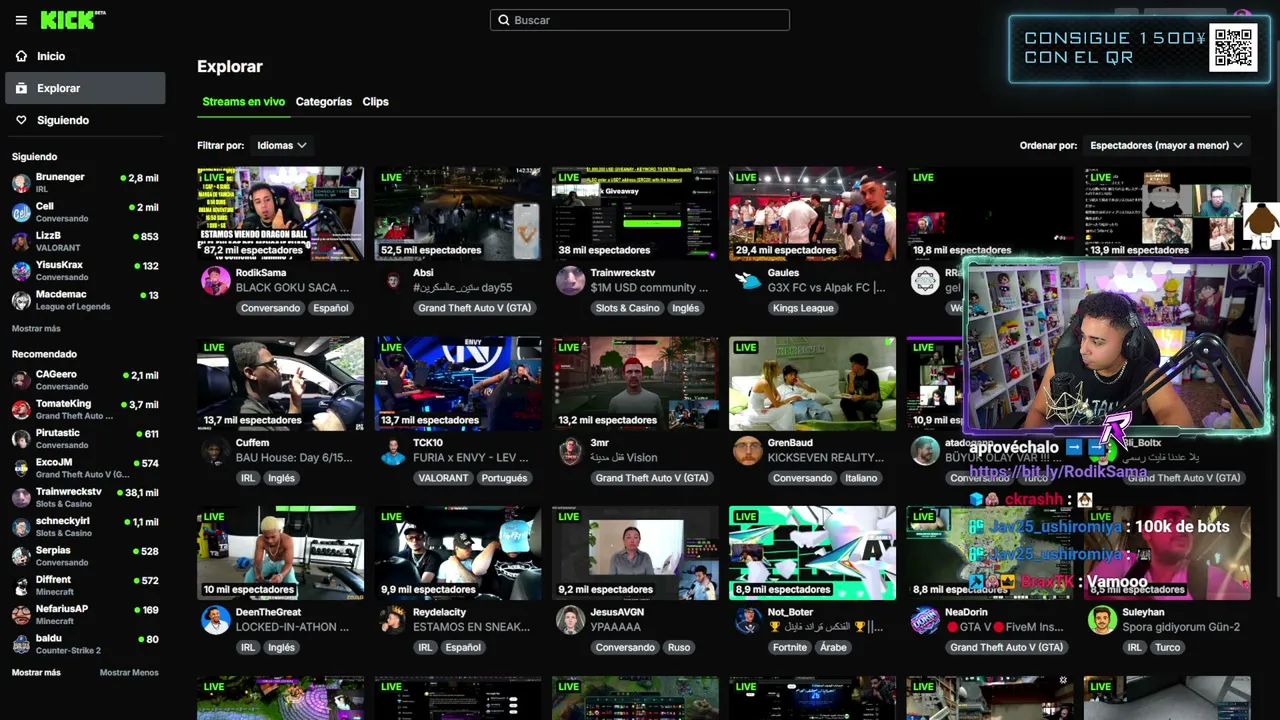Screen dimensions: 1280x720
Task: Click the stream title "$1M USD community ..."
Action: 650,288
